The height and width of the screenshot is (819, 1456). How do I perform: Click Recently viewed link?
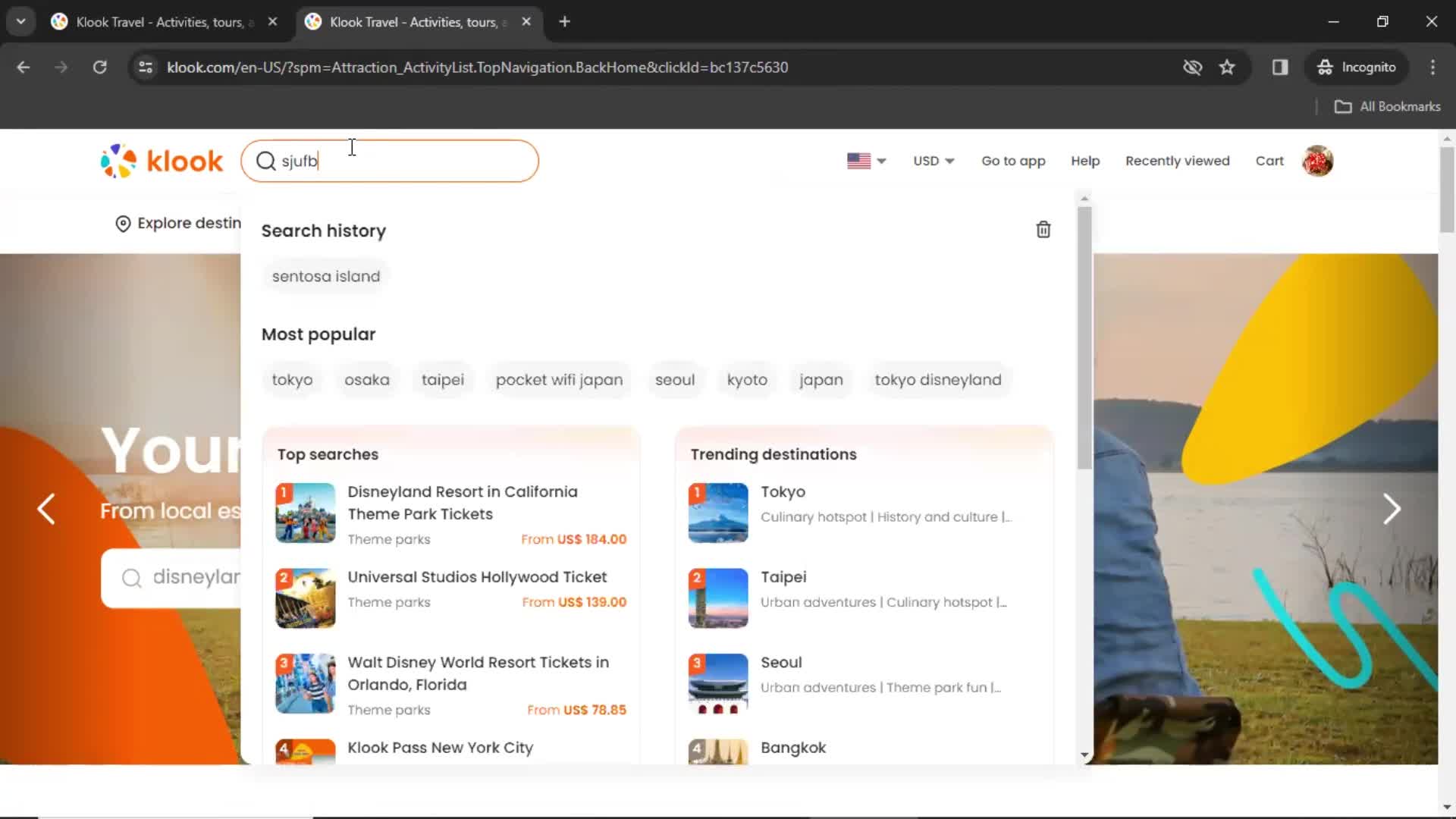[x=1178, y=160]
